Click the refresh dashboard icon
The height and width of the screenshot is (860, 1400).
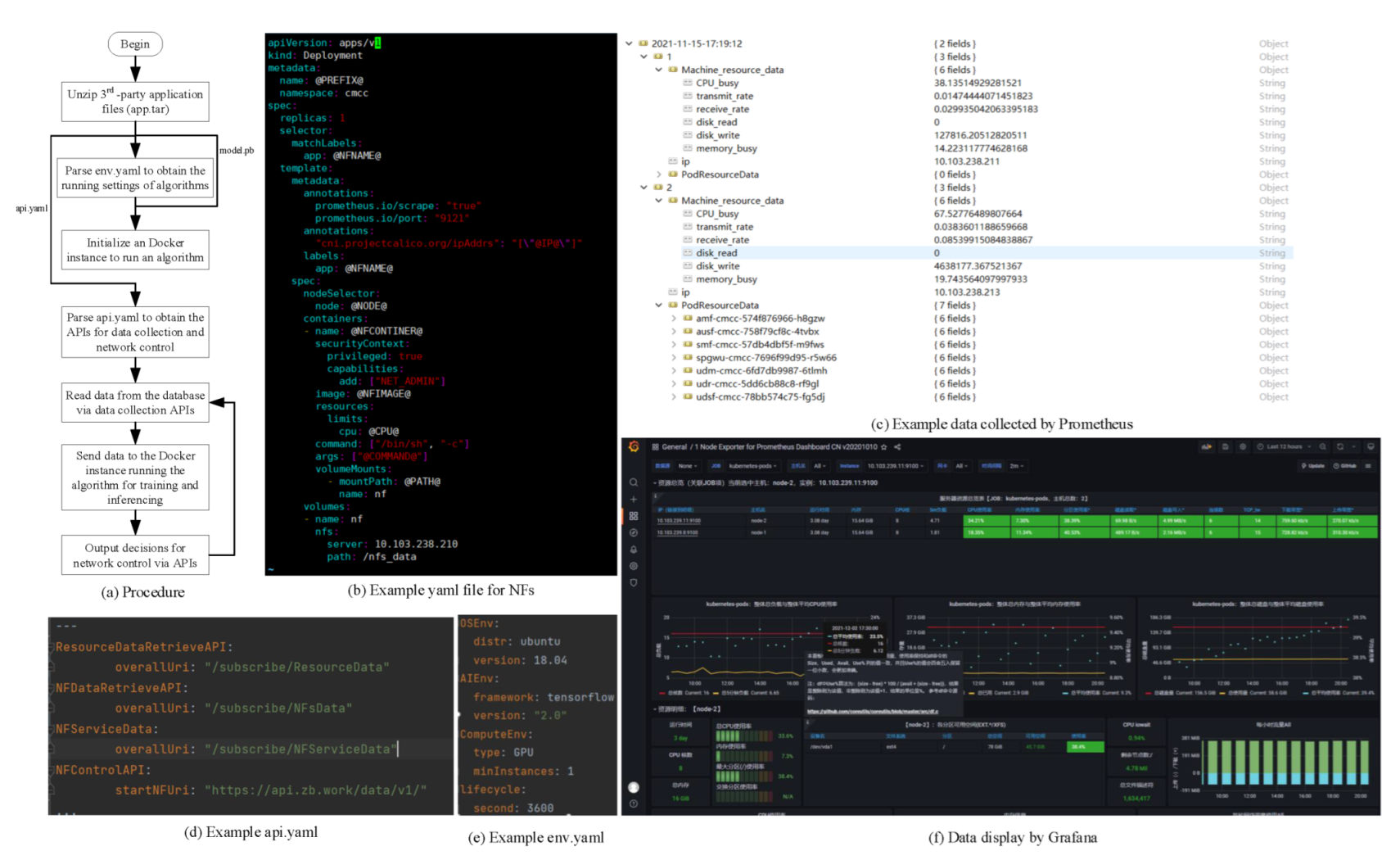(x=1340, y=447)
